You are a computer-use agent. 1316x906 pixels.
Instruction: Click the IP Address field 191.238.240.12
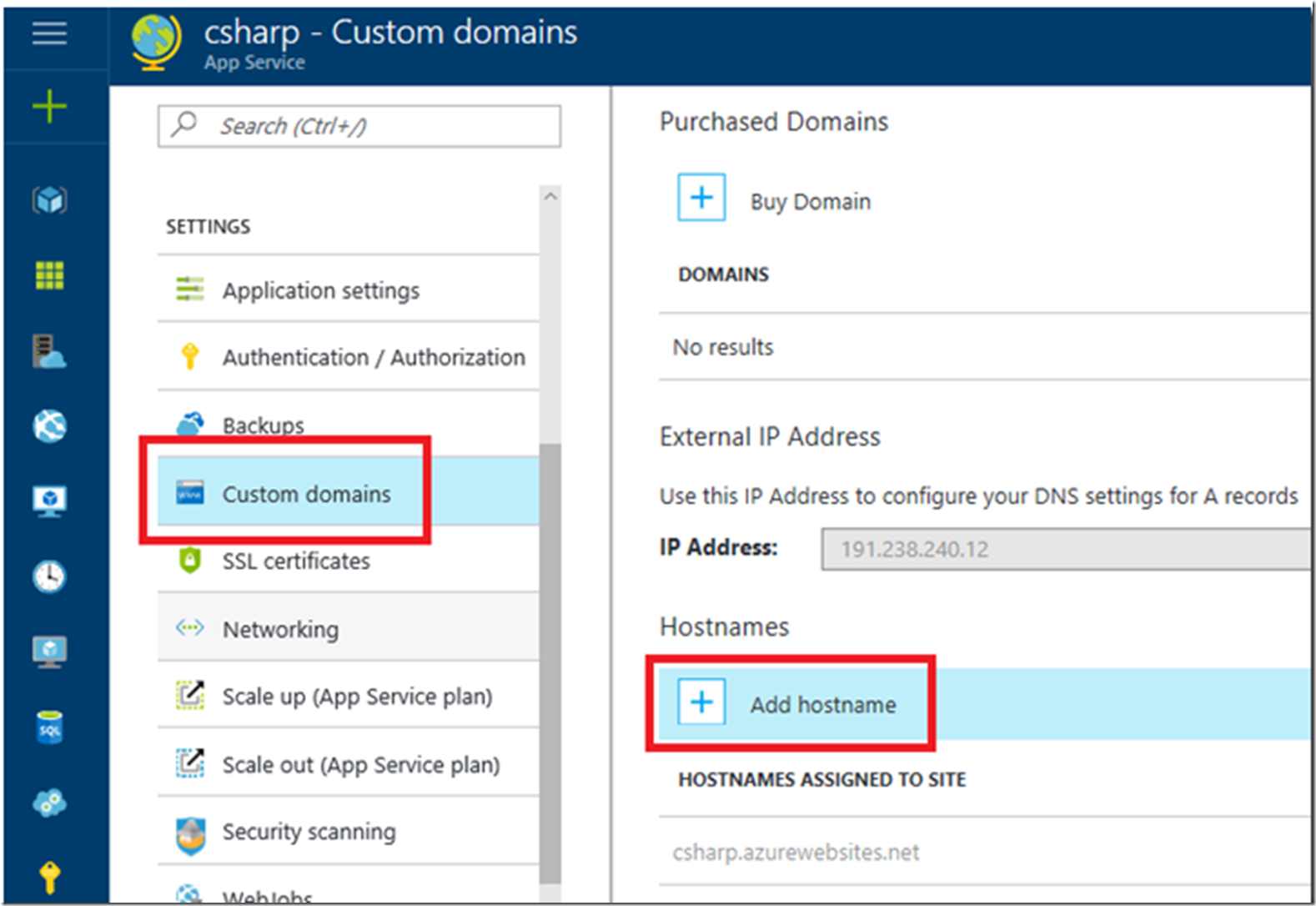pos(1065,549)
